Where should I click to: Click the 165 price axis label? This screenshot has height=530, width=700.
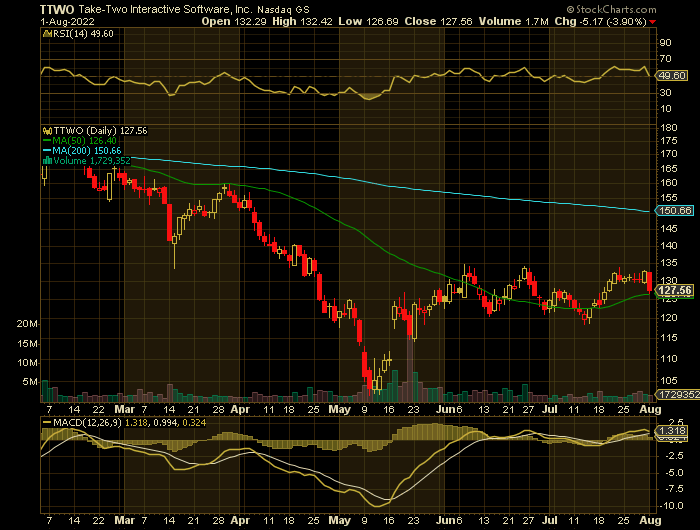pos(668,169)
